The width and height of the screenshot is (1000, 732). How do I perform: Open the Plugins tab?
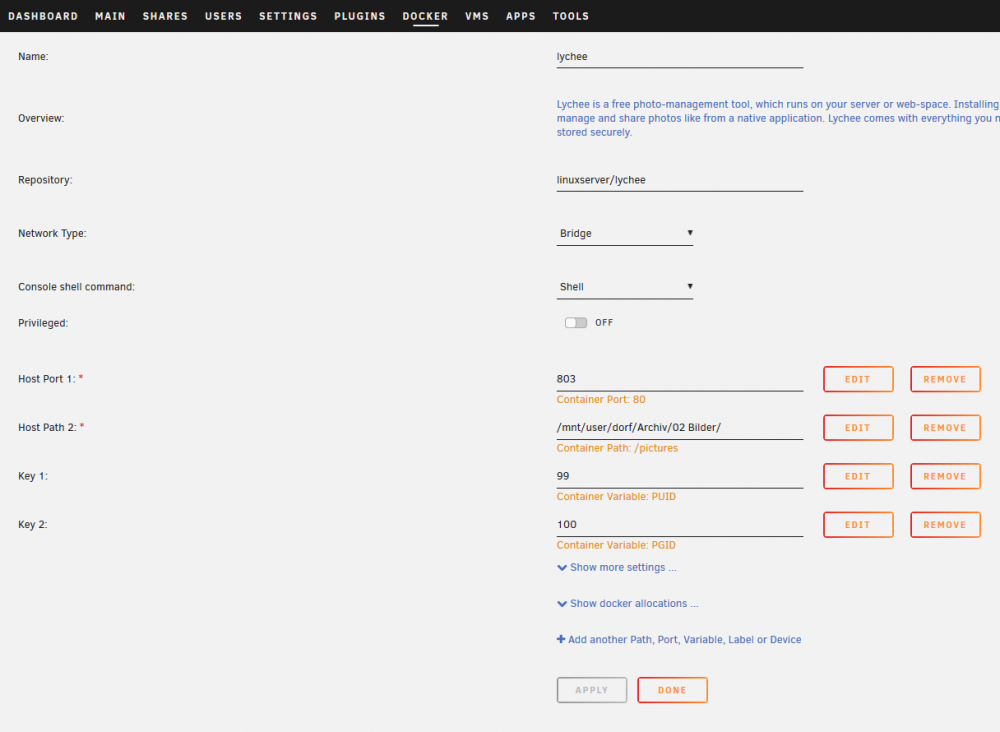coord(360,16)
